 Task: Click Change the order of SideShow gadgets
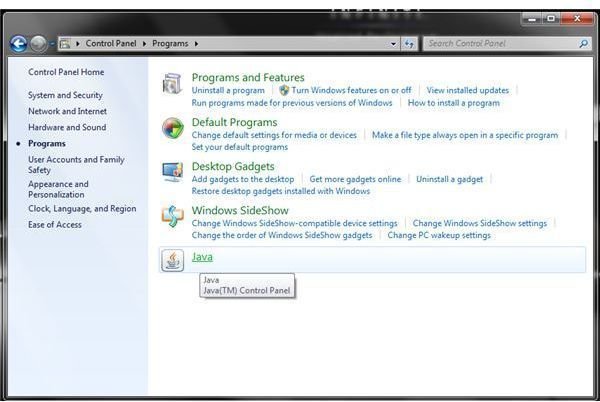[282, 235]
